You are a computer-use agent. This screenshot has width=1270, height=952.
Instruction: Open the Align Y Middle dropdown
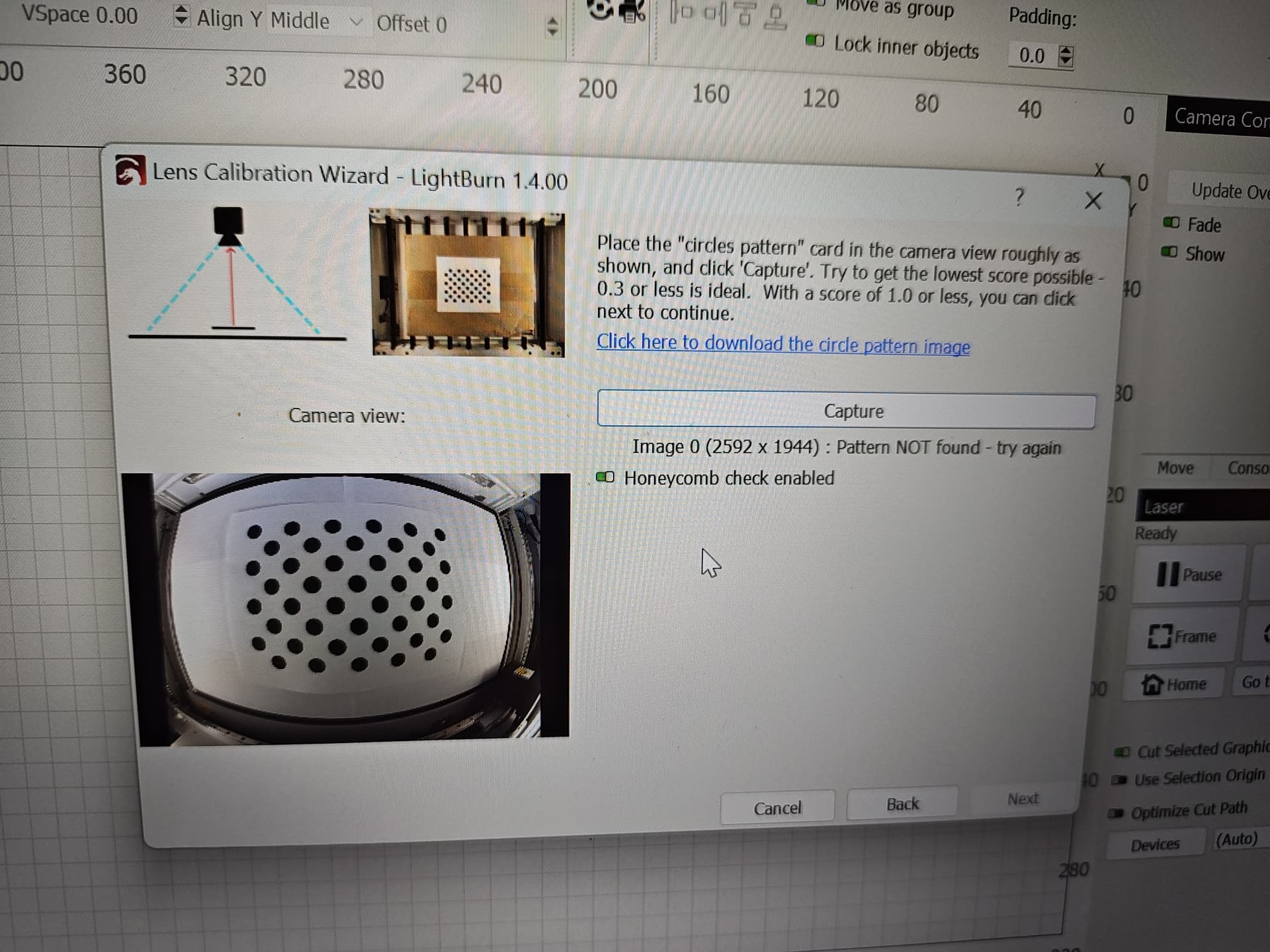tap(316, 21)
